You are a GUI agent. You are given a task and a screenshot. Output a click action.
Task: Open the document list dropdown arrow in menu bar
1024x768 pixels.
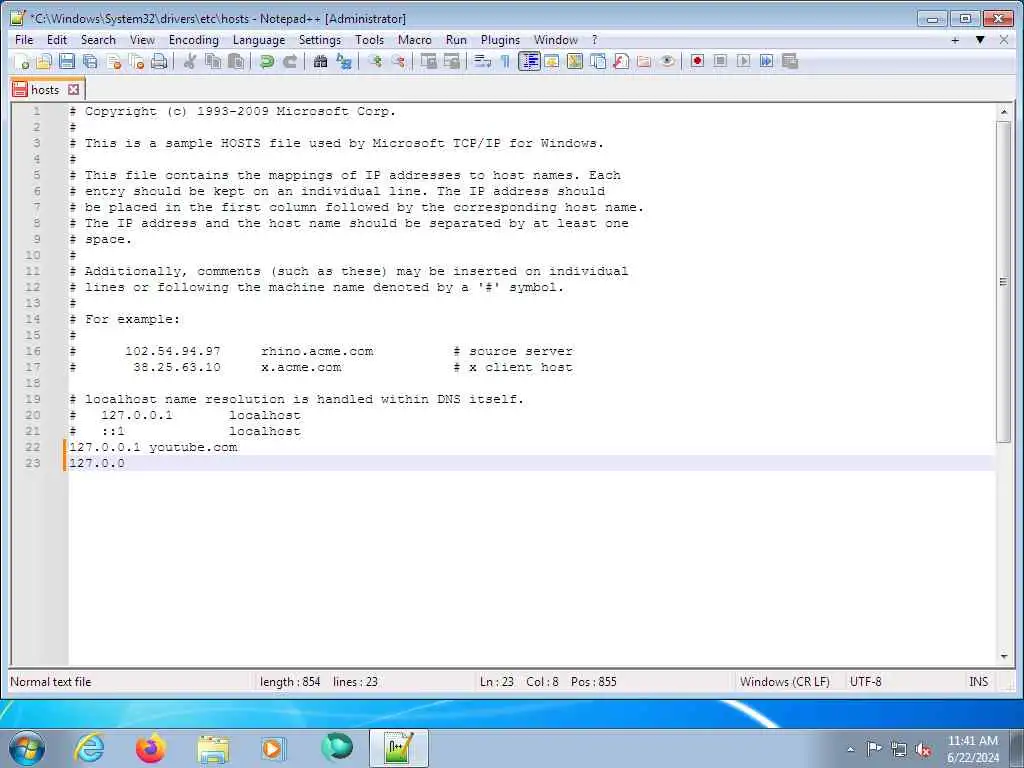click(980, 40)
